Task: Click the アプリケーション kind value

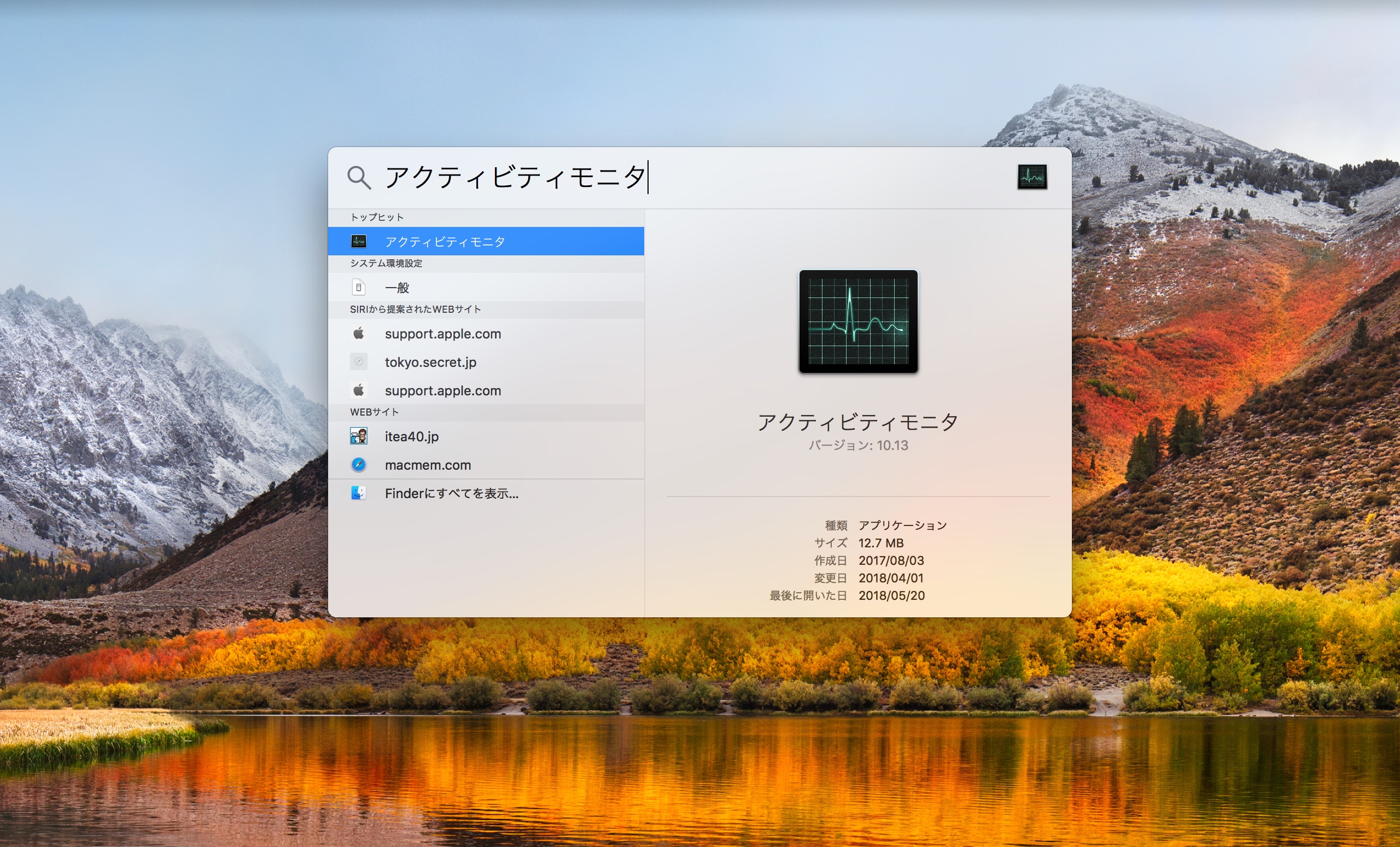Action: point(903,525)
